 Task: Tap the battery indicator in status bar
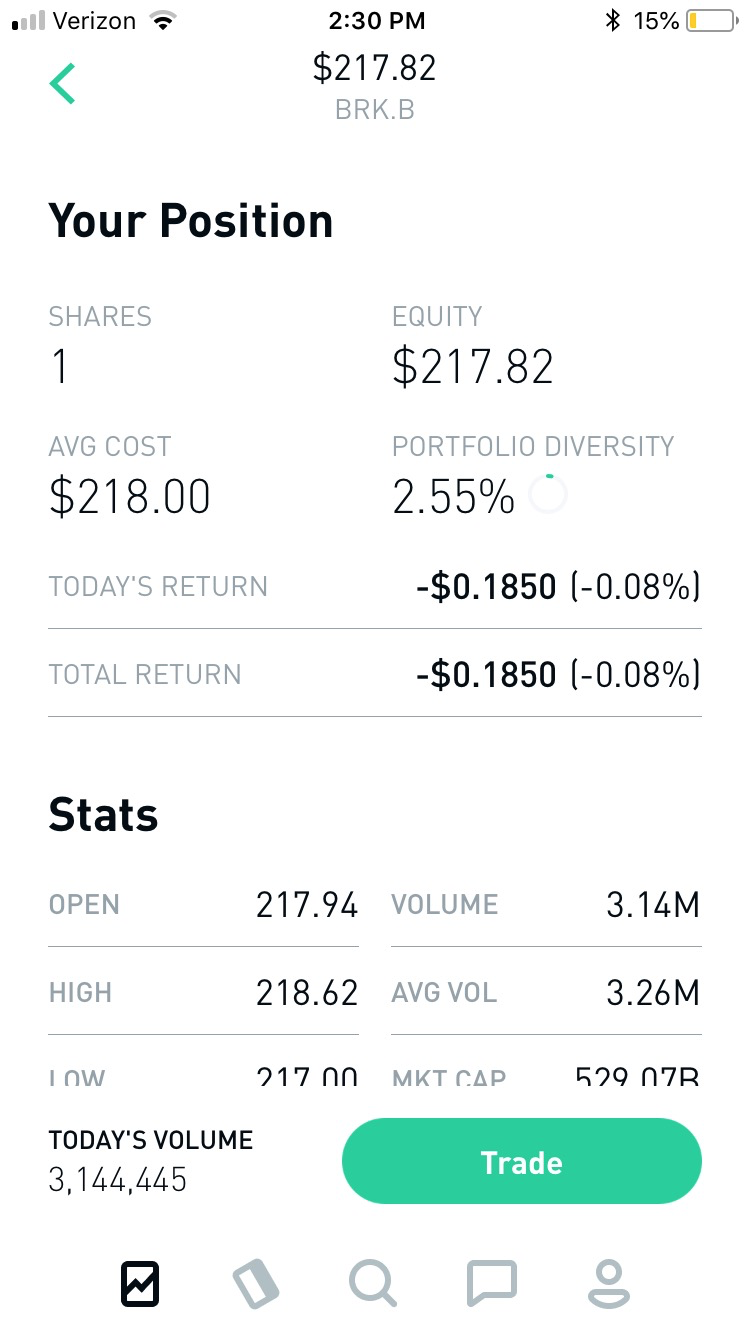point(709,21)
